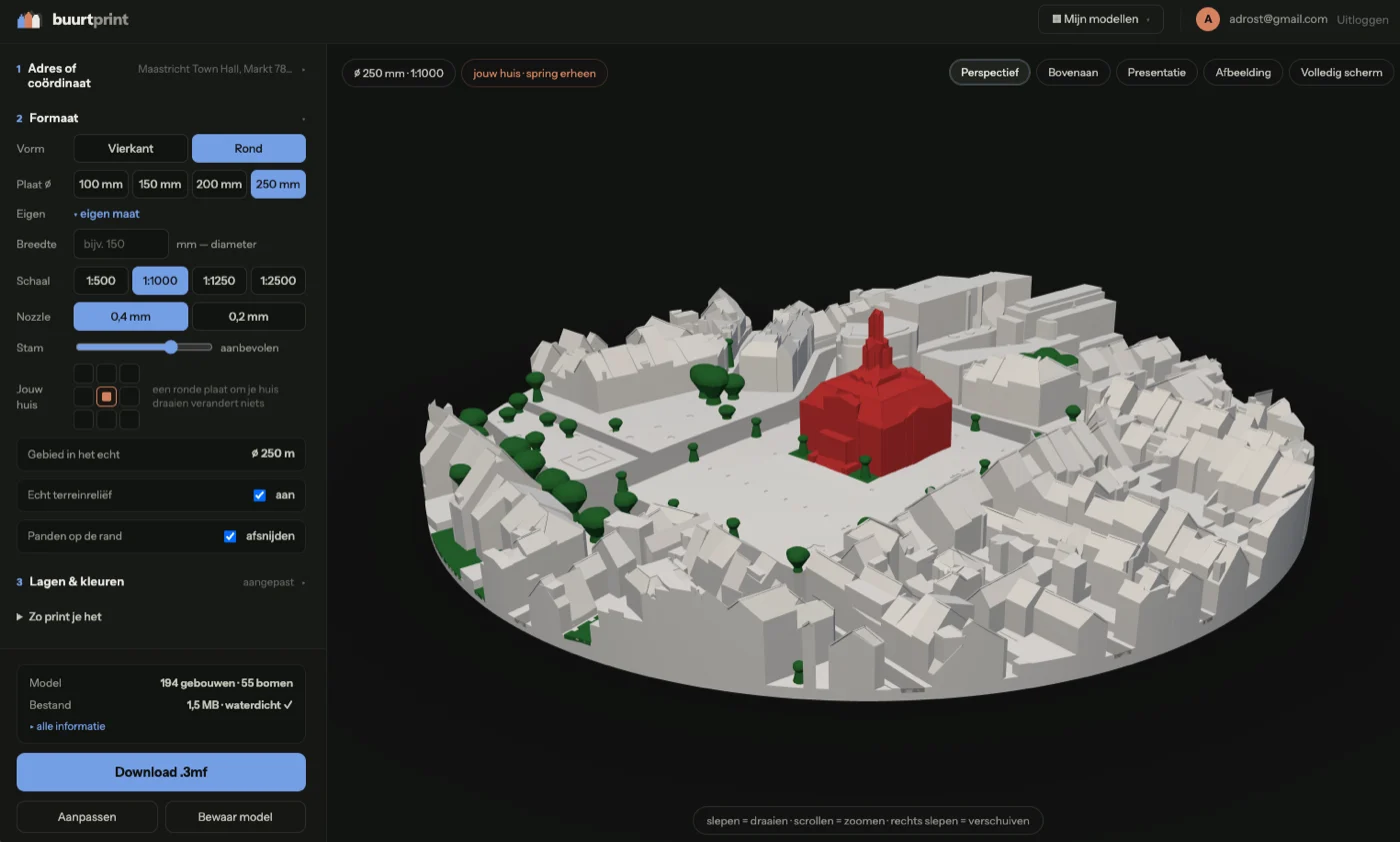Toggle the Echt terreinreliëf checkbox

260,495
